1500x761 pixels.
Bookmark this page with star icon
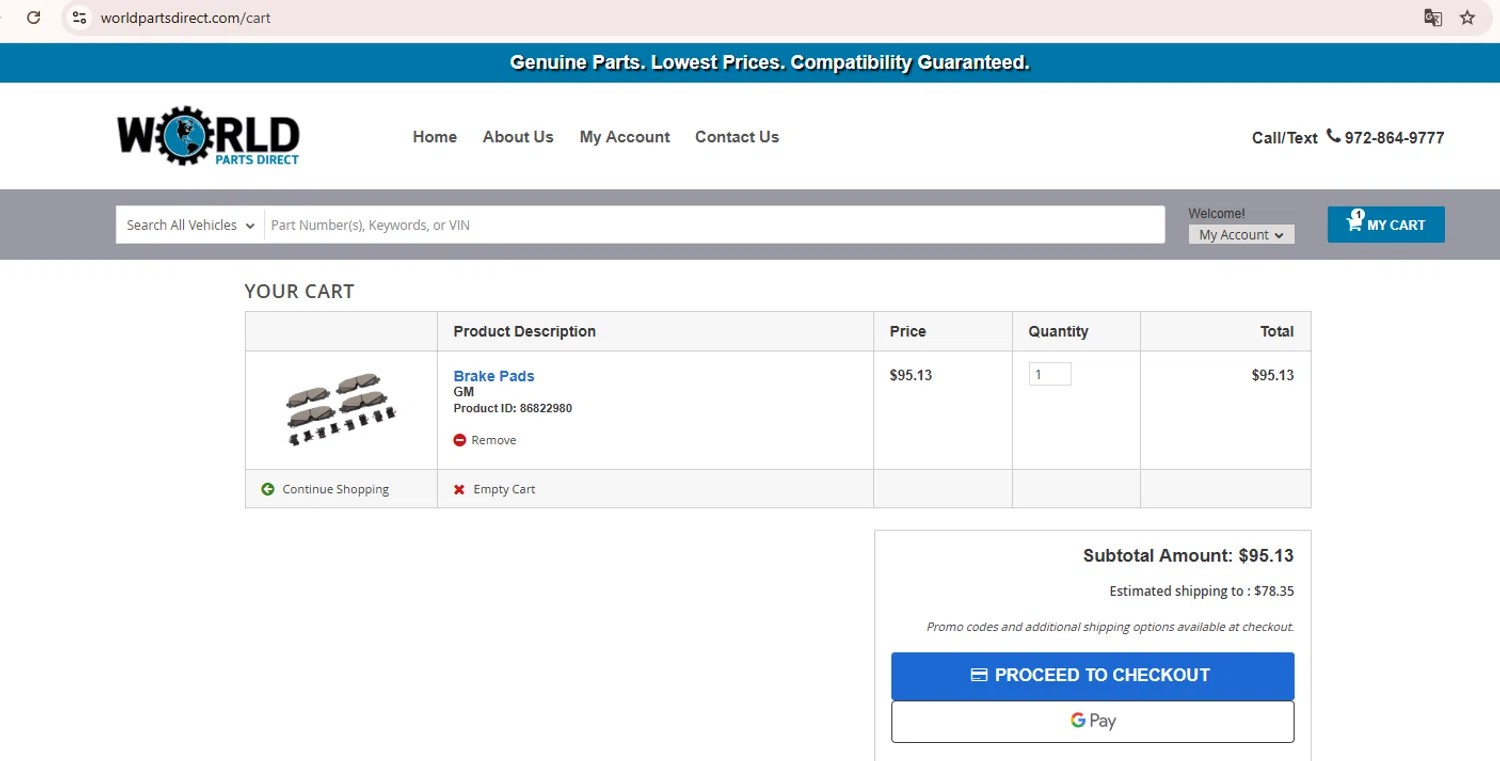coord(1467,17)
